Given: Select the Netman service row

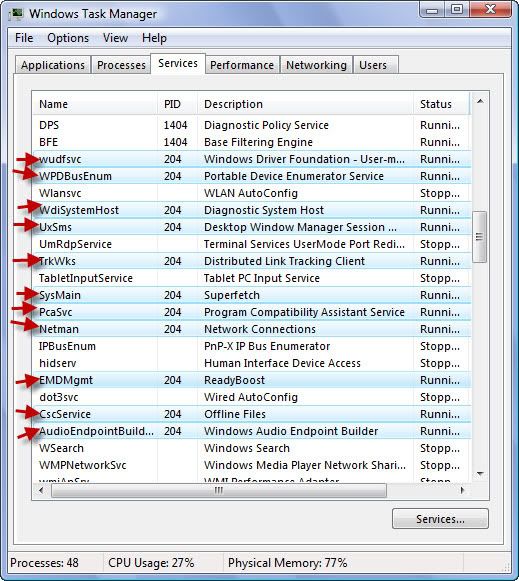Looking at the screenshot, I should click(252, 329).
